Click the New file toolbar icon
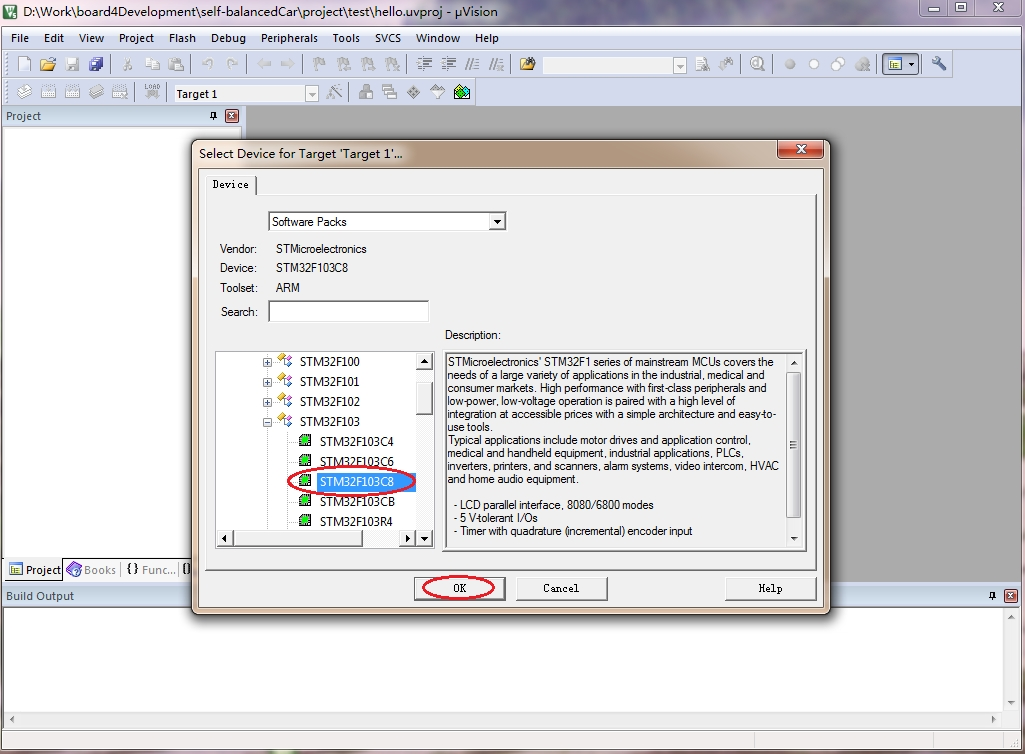The width and height of the screenshot is (1025, 754). point(24,64)
